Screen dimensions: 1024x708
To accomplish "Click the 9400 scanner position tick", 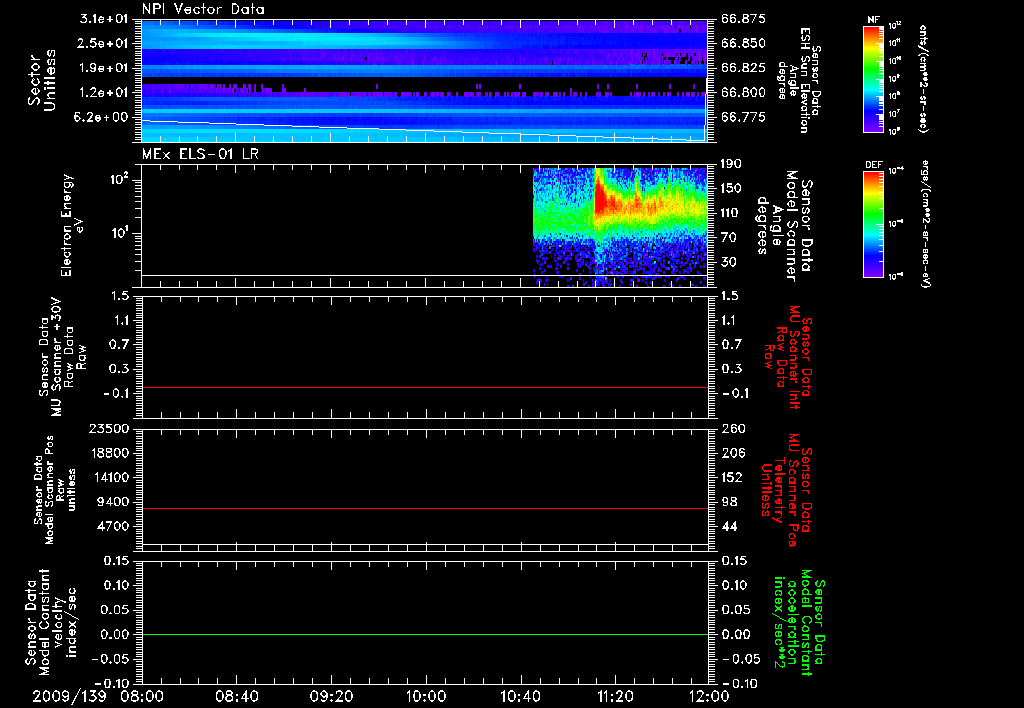I will point(113,502).
